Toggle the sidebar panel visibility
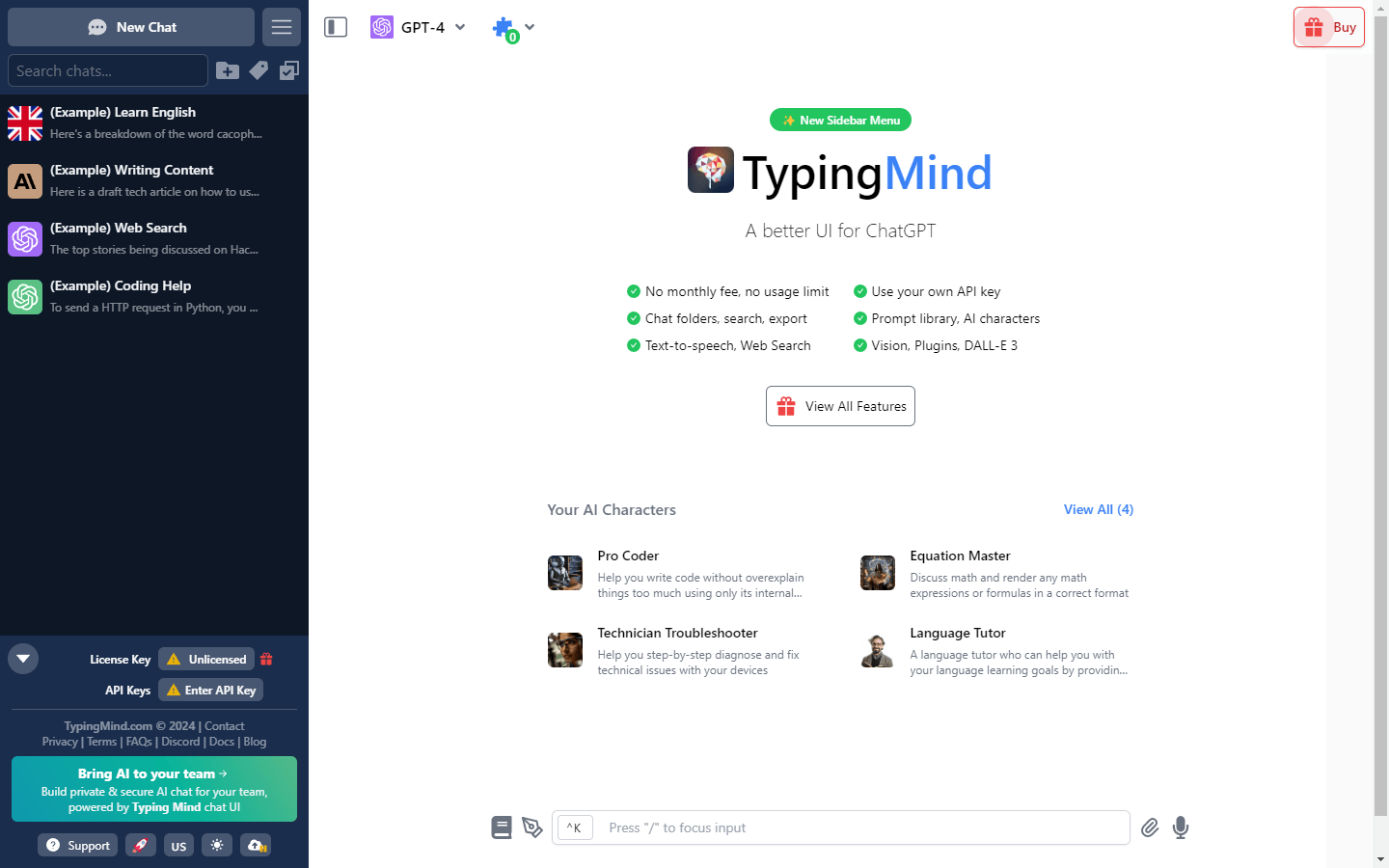 click(x=336, y=27)
